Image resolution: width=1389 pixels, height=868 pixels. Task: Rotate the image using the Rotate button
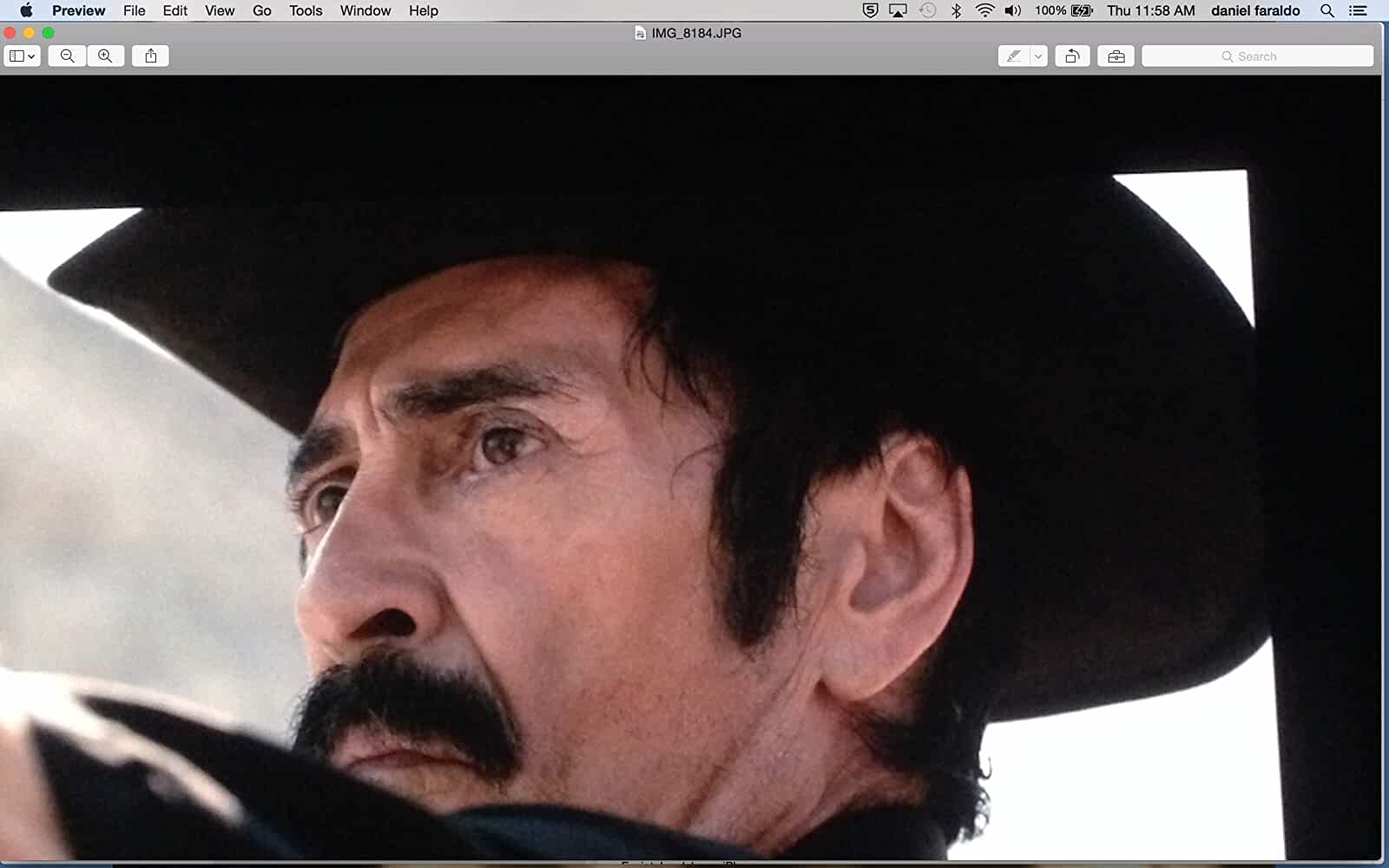coord(1072,56)
